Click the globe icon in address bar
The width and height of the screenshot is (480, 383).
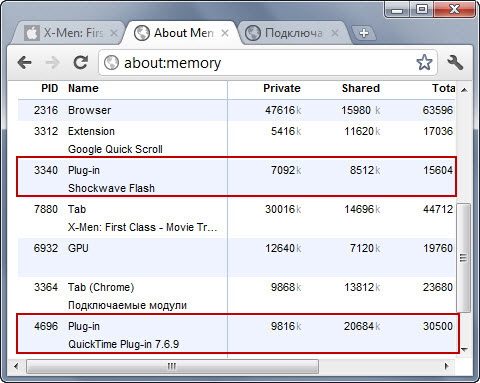pos(111,63)
